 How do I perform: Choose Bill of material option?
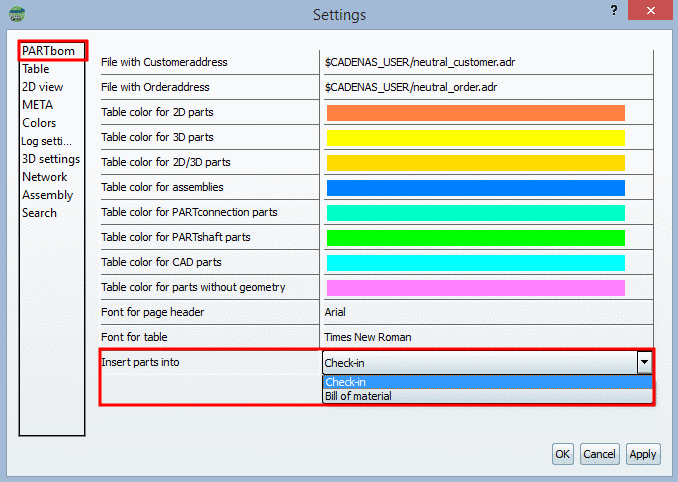[x=487, y=396]
